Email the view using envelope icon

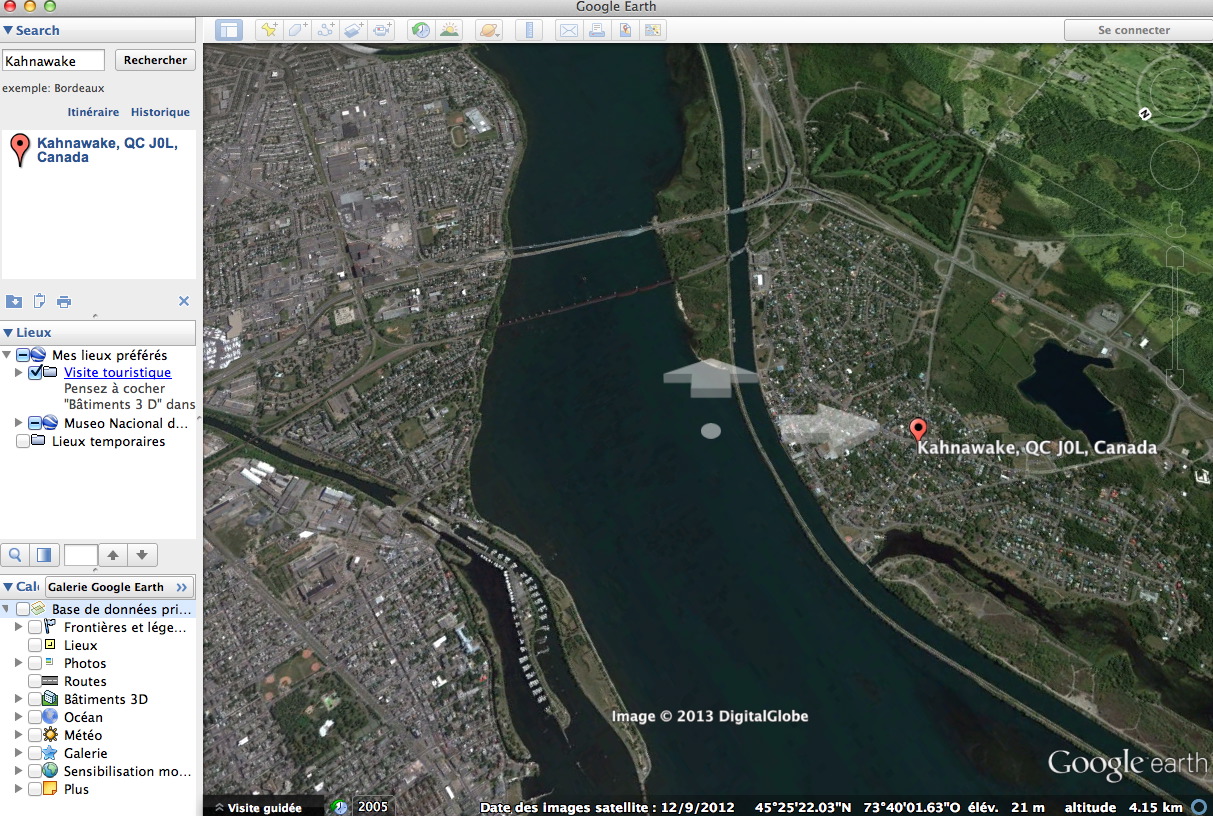[568, 30]
